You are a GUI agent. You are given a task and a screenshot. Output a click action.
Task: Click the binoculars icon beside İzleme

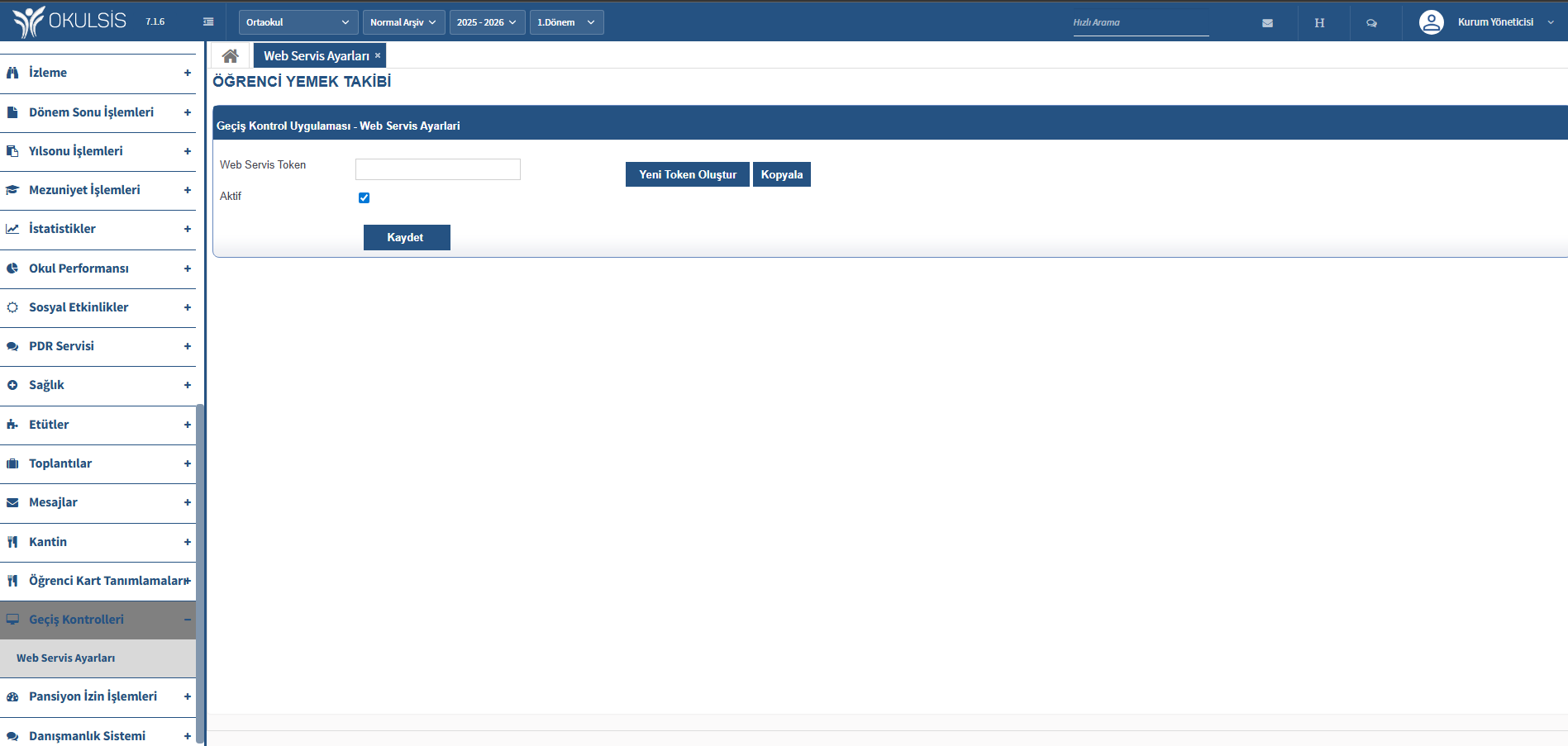(x=12, y=73)
